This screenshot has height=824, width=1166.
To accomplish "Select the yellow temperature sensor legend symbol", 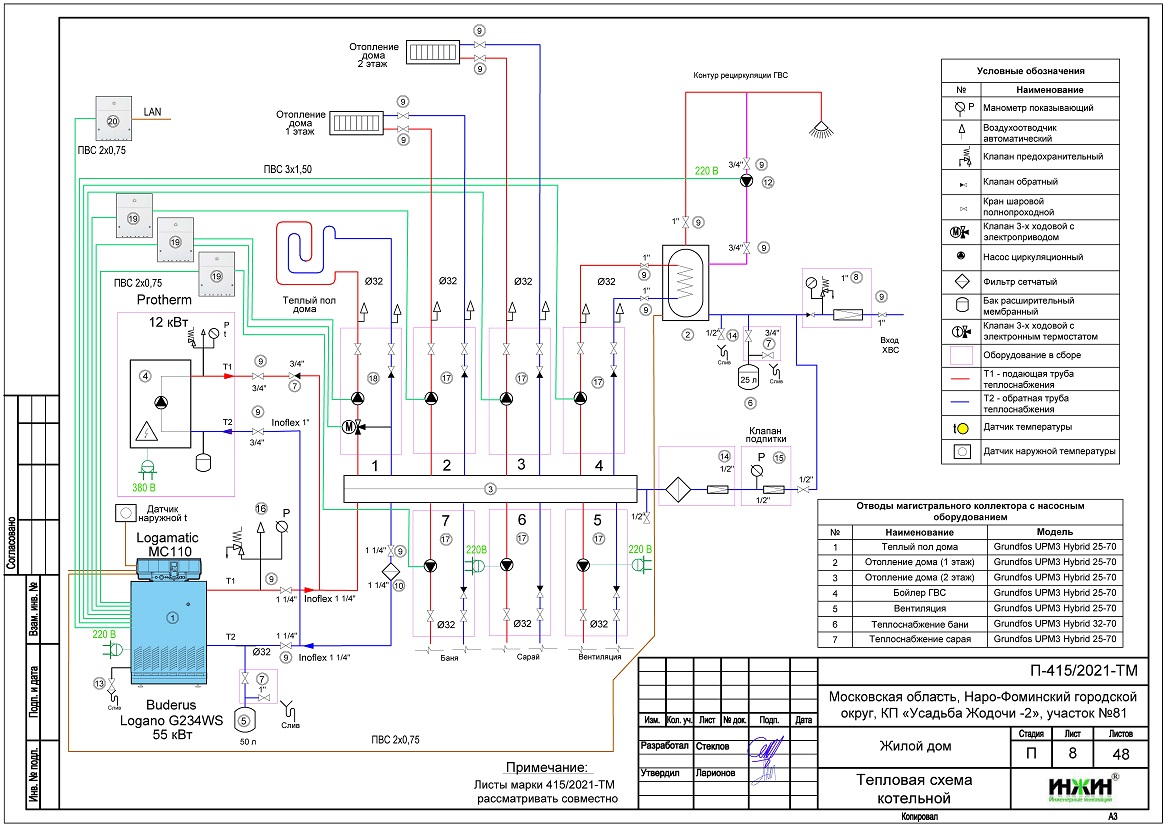I will (x=963, y=427).
